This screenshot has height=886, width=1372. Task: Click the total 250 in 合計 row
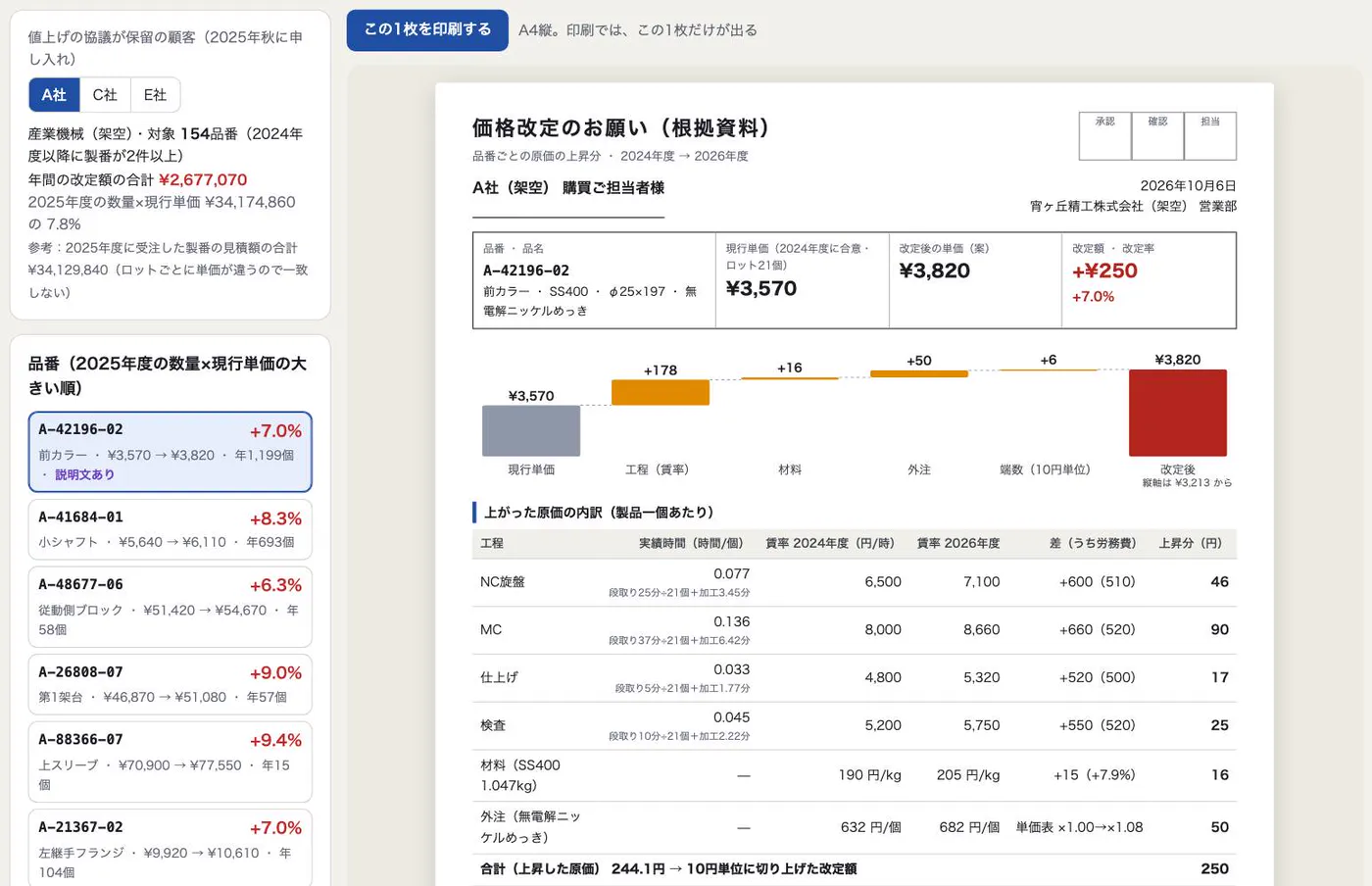tap(1215, 869)
